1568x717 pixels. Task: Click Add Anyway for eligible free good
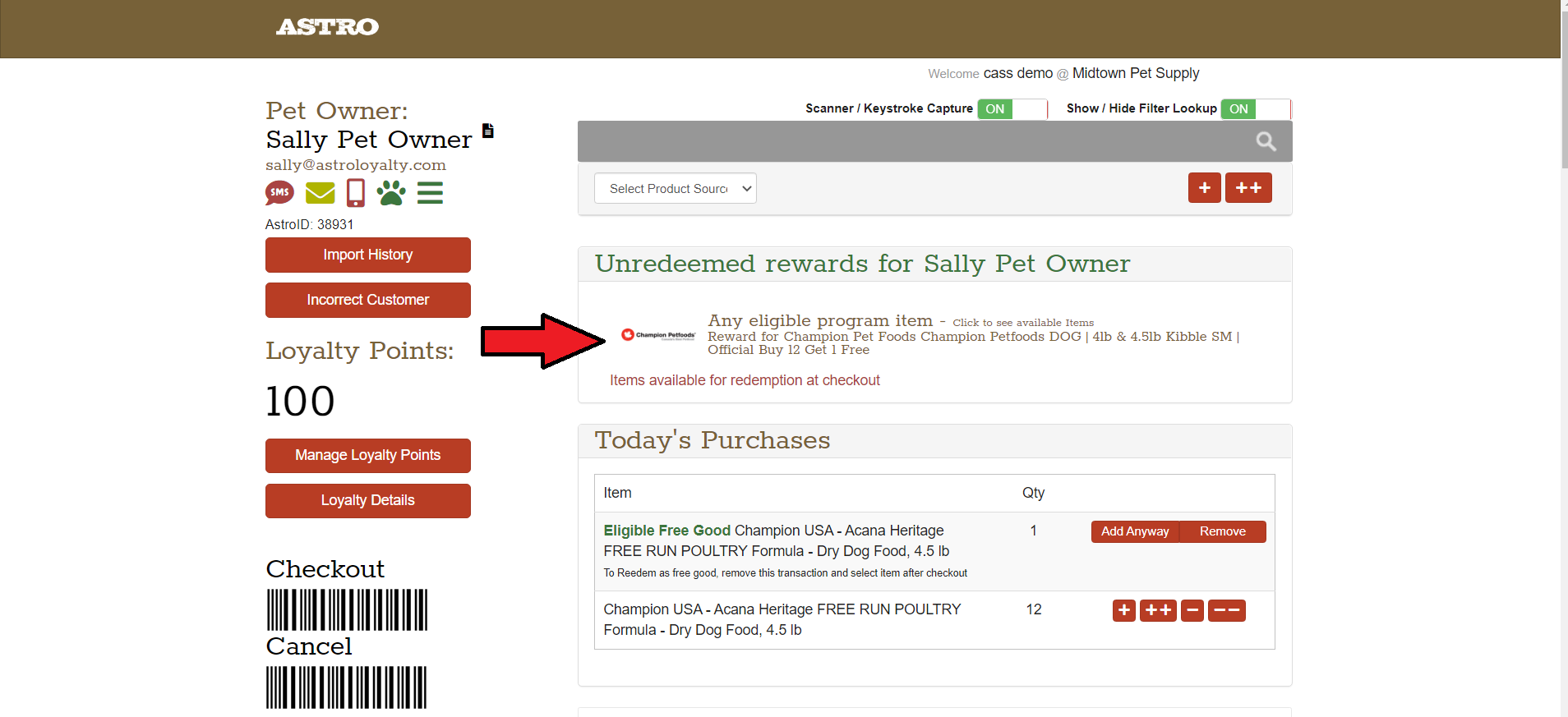[x=1135, y=531]
